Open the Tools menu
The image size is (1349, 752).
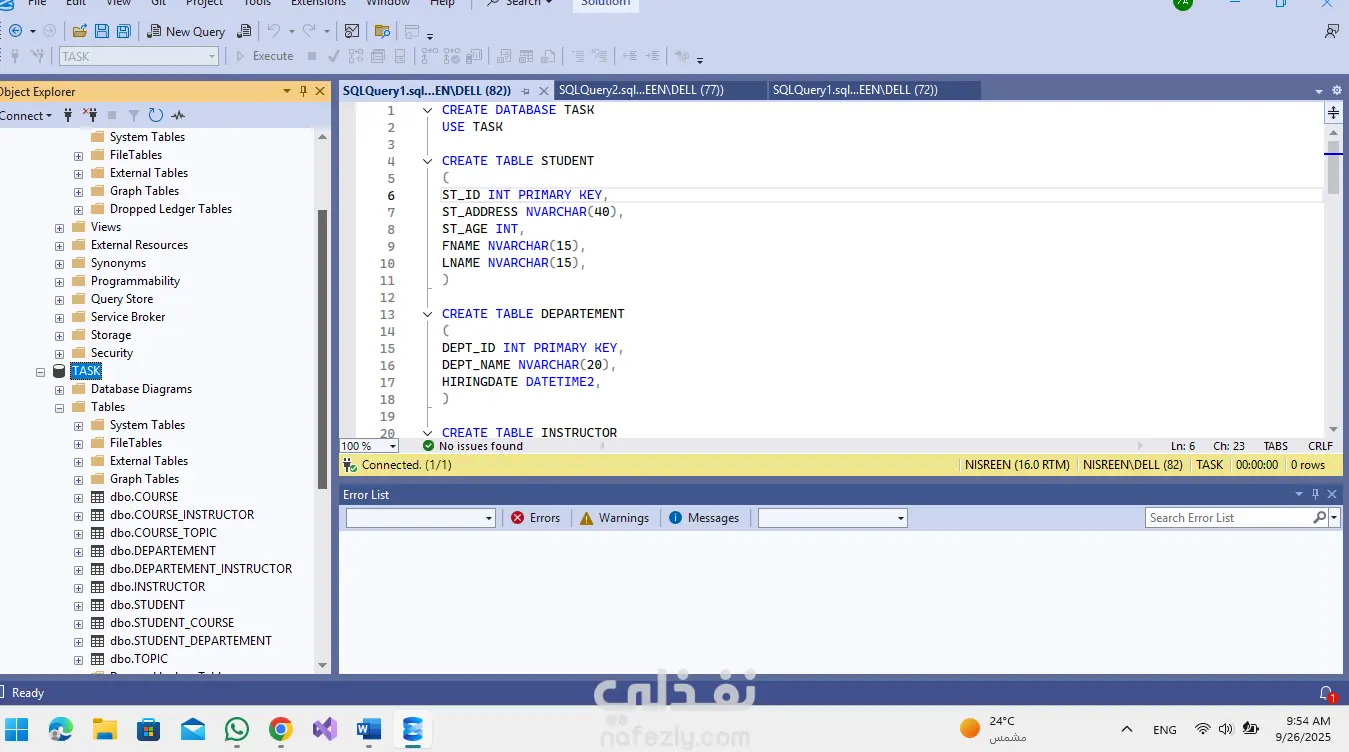tap(257, 3)
